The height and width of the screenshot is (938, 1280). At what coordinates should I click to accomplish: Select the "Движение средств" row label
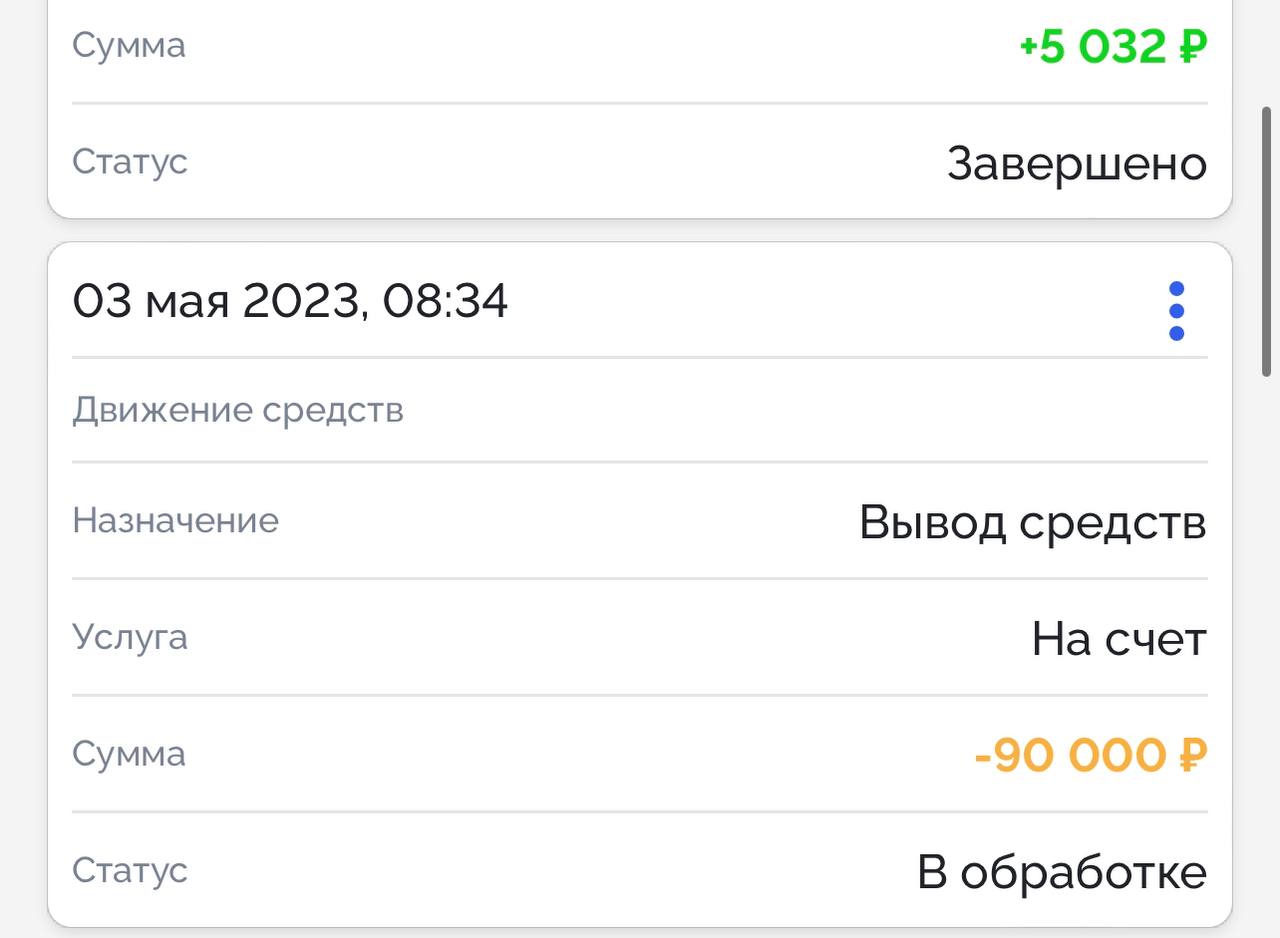(238, 410)
